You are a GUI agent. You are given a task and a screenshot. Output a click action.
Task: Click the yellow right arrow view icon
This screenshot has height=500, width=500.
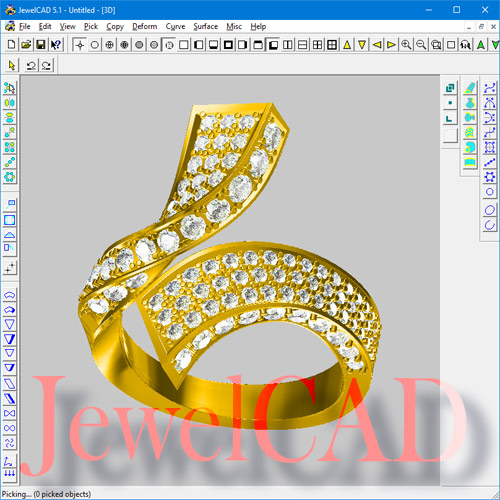pyautogui.click(x=391, y=44)
